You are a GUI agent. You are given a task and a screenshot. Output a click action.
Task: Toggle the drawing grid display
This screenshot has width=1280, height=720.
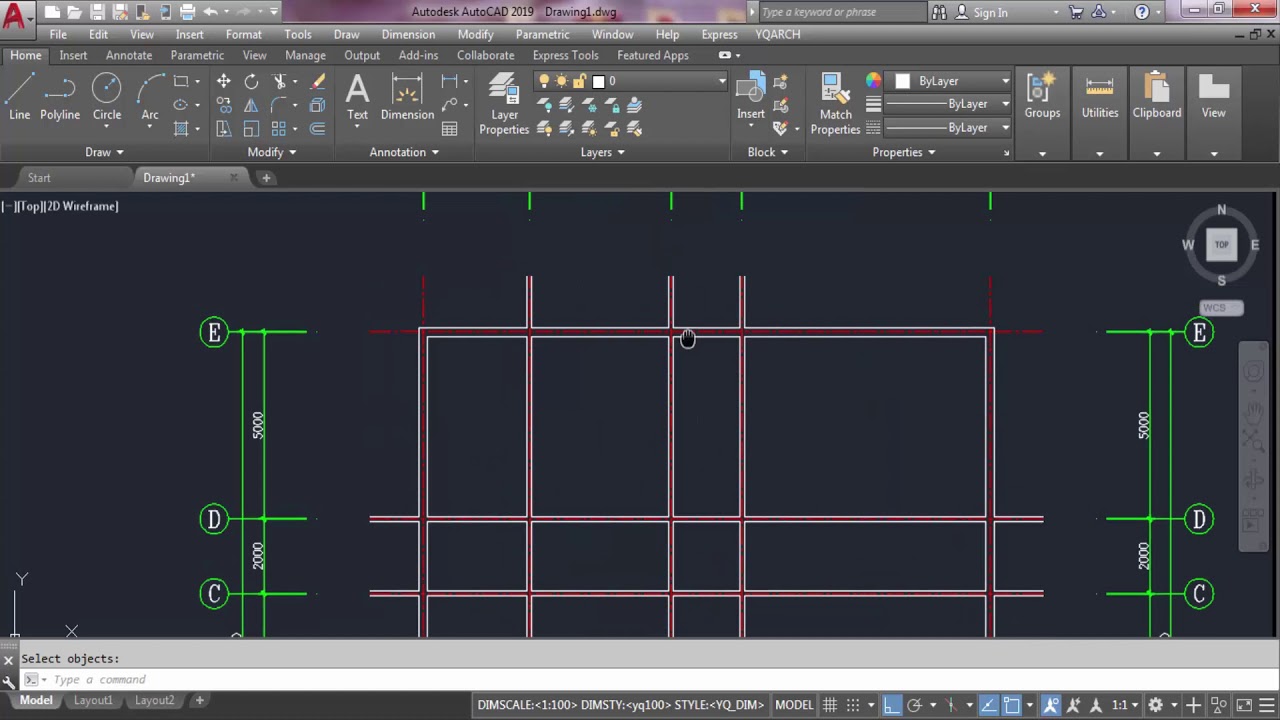tap(830, 705)
